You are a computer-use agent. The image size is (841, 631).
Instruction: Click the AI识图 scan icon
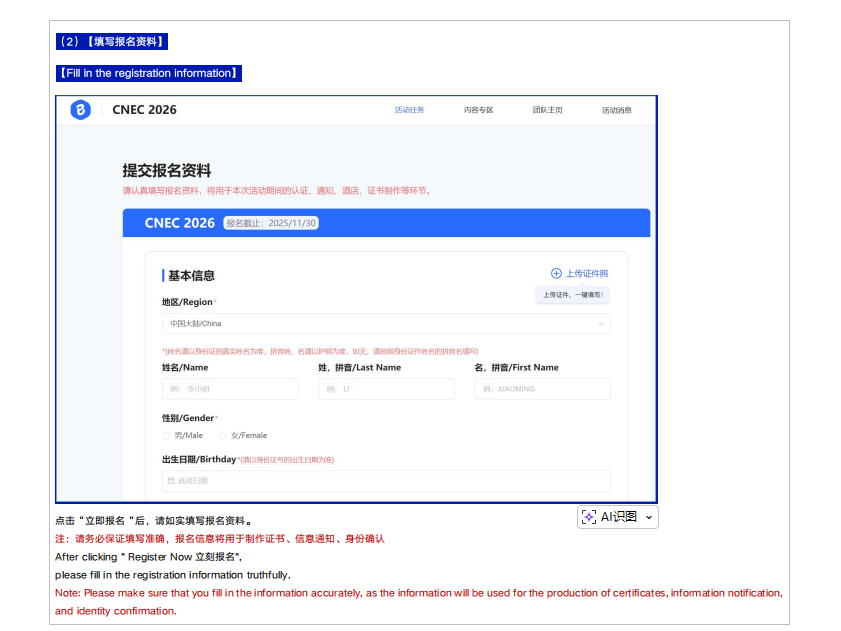coord(589,517)
